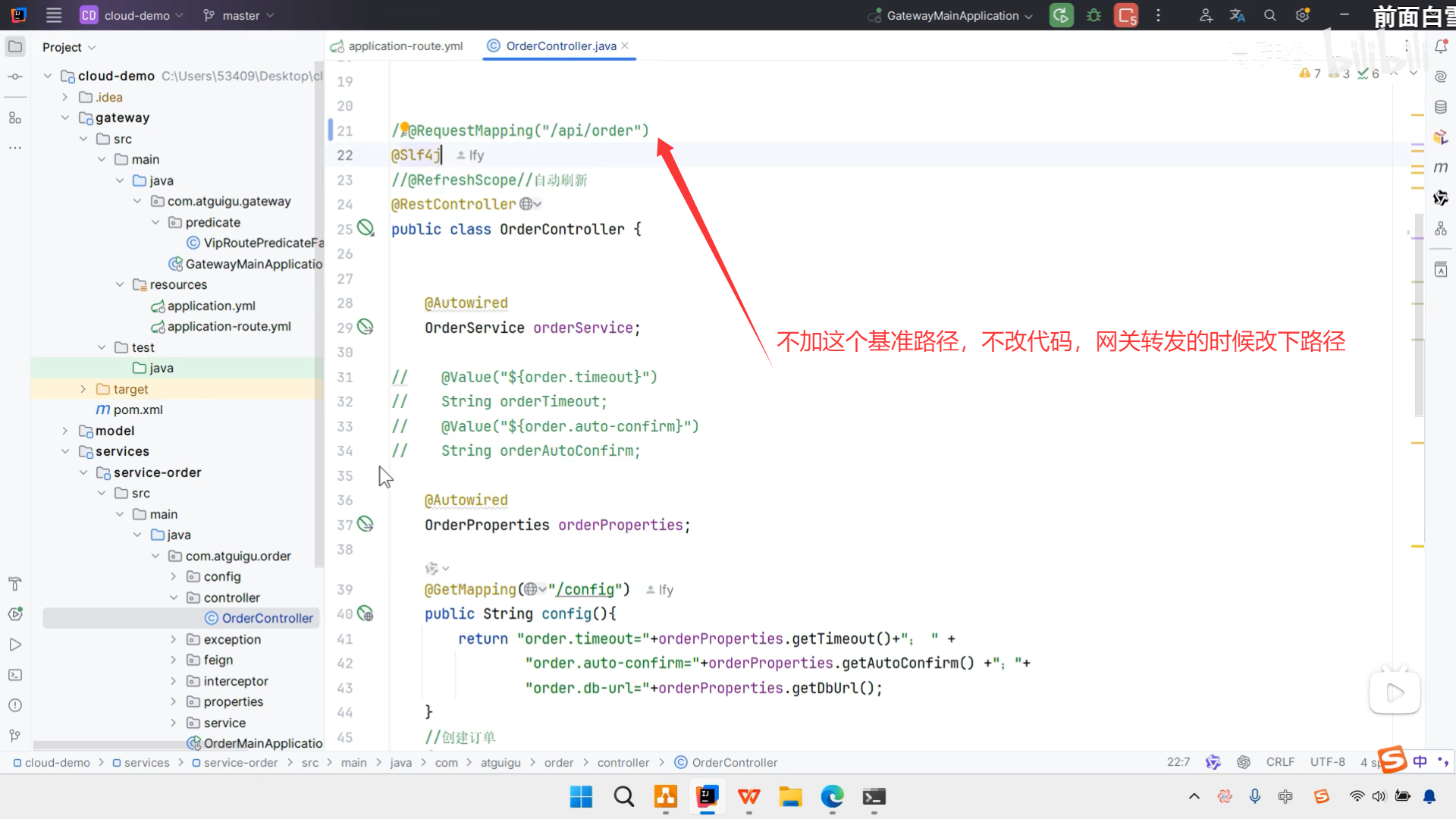
Task: Expand the target folder
Action: click(83, 389)
